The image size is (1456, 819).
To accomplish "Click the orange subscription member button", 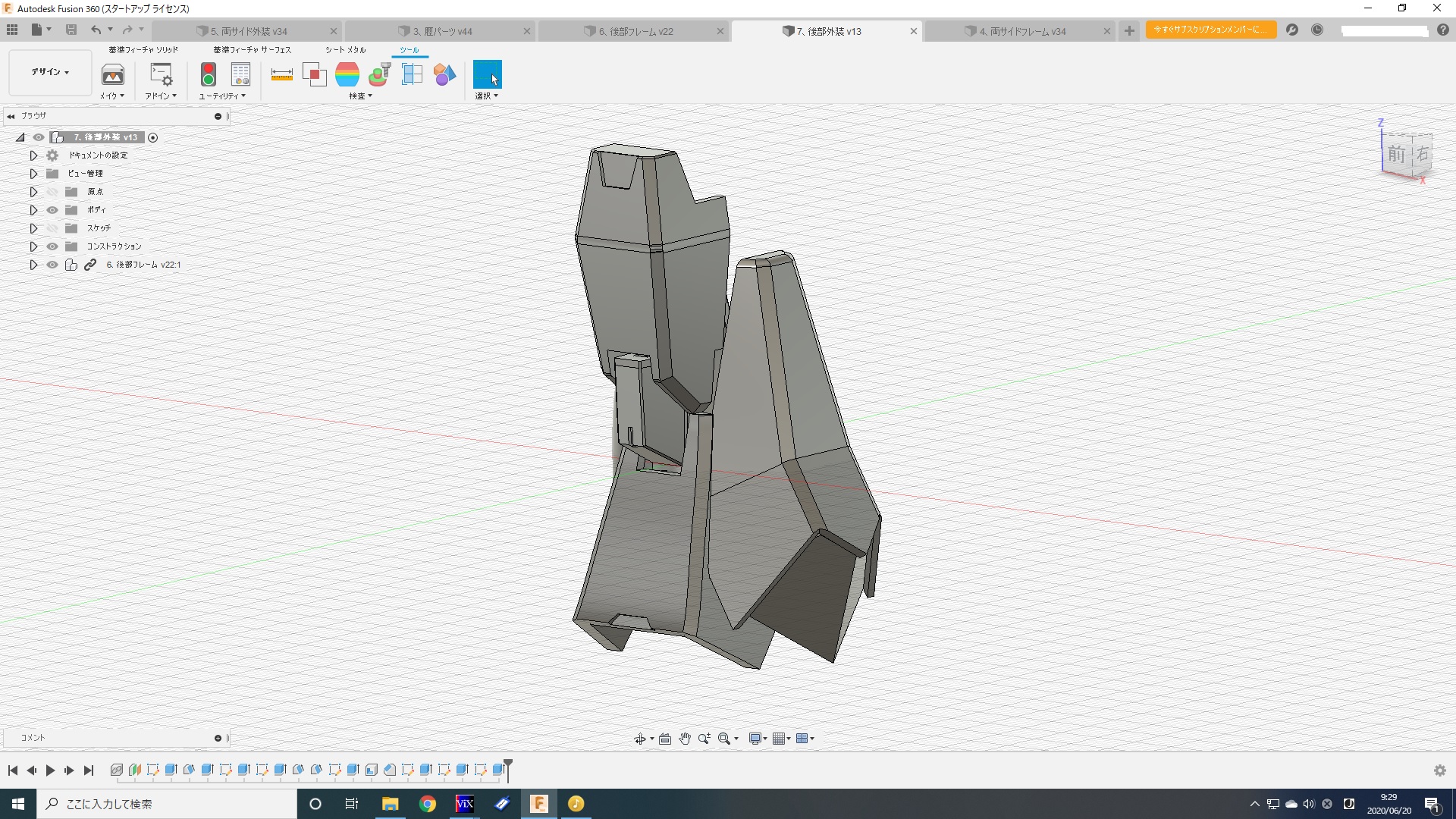I will point(1210,30).
